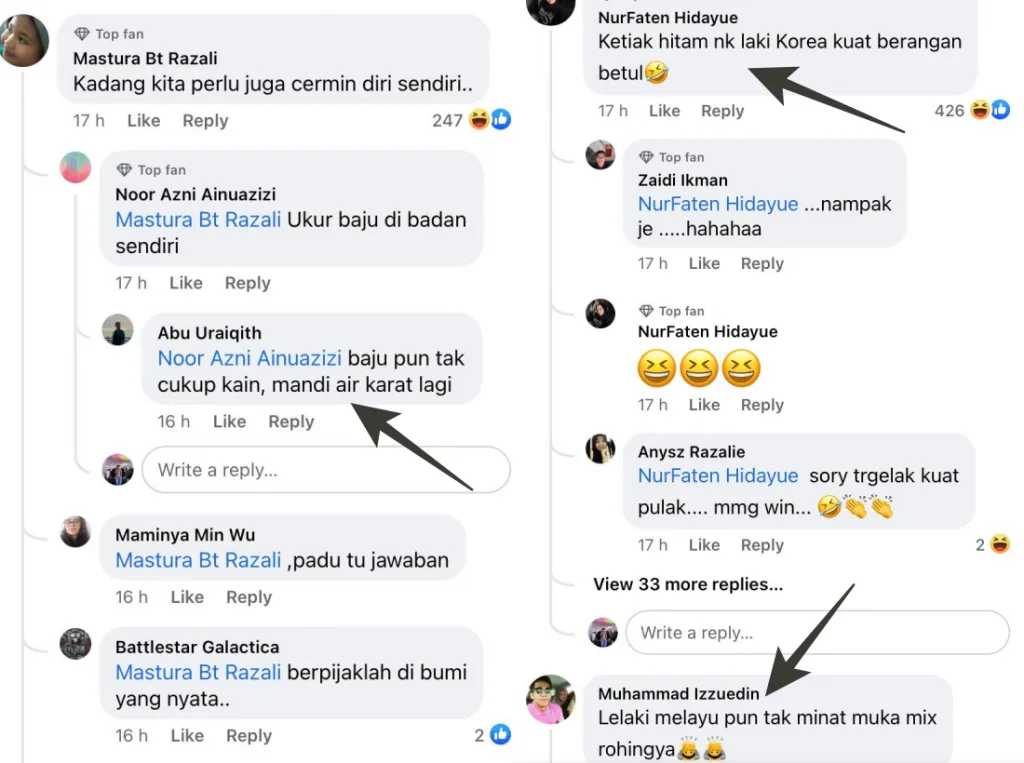Image resolution: width=1024 pixels, height=763 pixels.
Task: Reply to Zaidi Ikman's comment
Action: pyautogui.click(x=762, y=264)
